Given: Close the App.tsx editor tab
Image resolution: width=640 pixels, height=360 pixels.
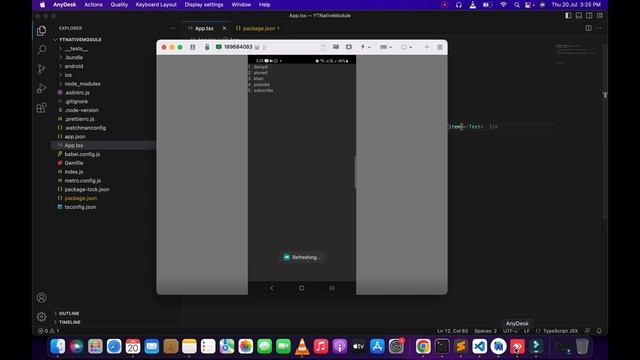Looking at the screenshot, I should [224, 28].
